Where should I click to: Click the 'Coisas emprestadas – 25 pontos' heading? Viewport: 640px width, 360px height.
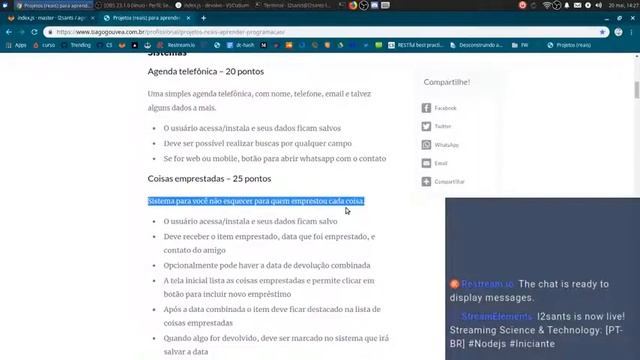(x=209, y=178)
